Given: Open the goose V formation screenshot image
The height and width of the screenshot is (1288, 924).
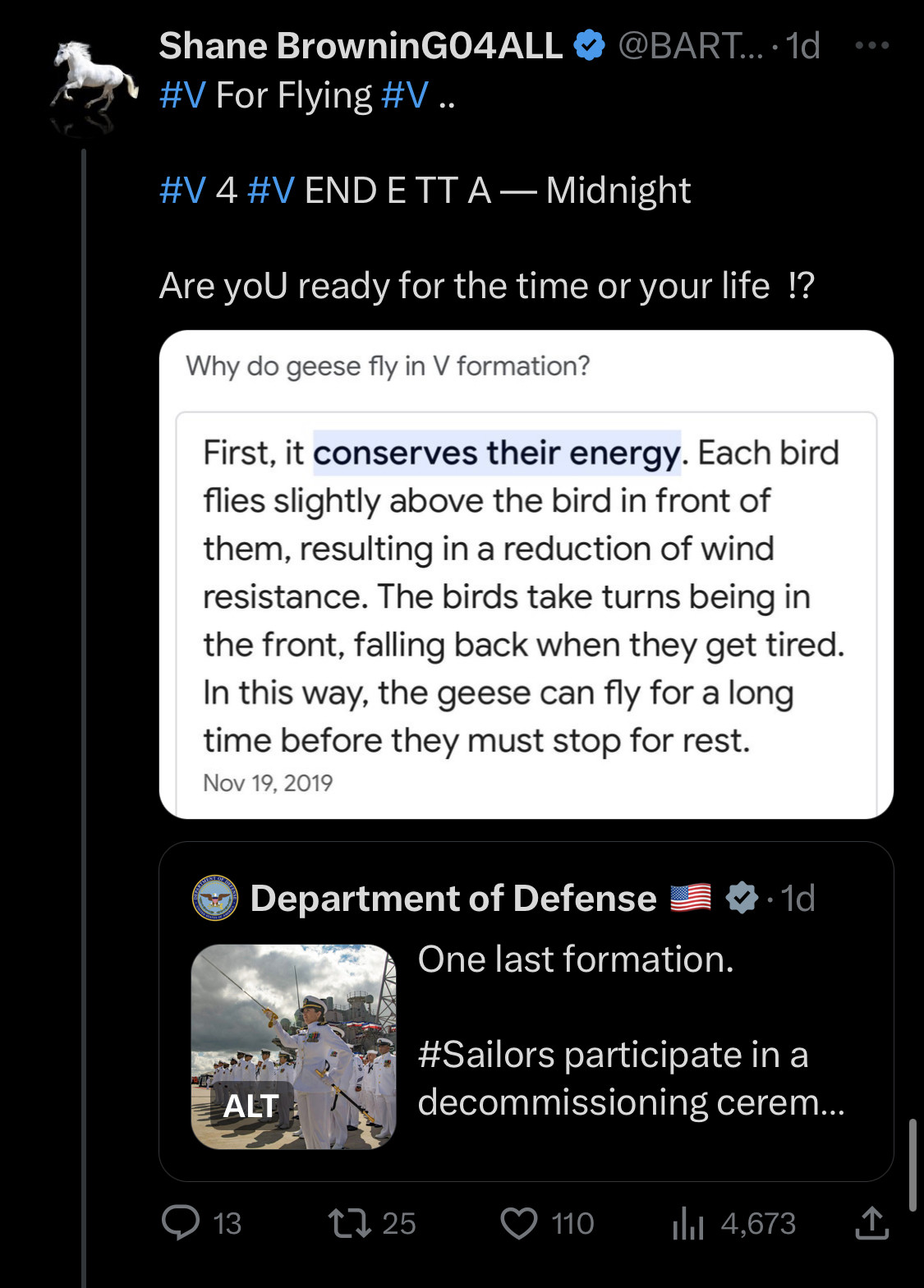Looking at the screenshot, I should (x=526, y=574).
